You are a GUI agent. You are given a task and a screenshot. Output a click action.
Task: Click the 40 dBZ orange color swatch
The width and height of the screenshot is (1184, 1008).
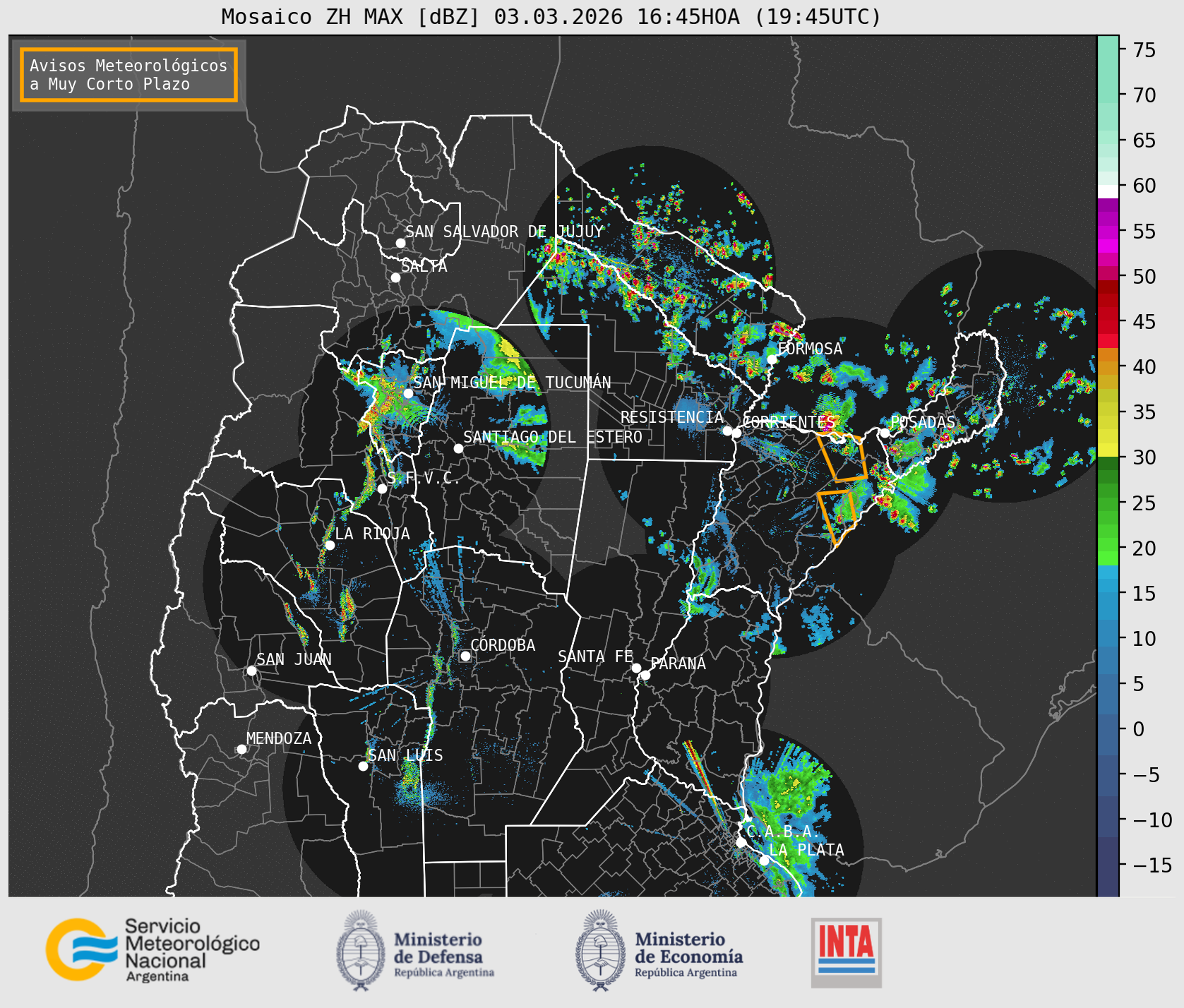[1108, 368]
